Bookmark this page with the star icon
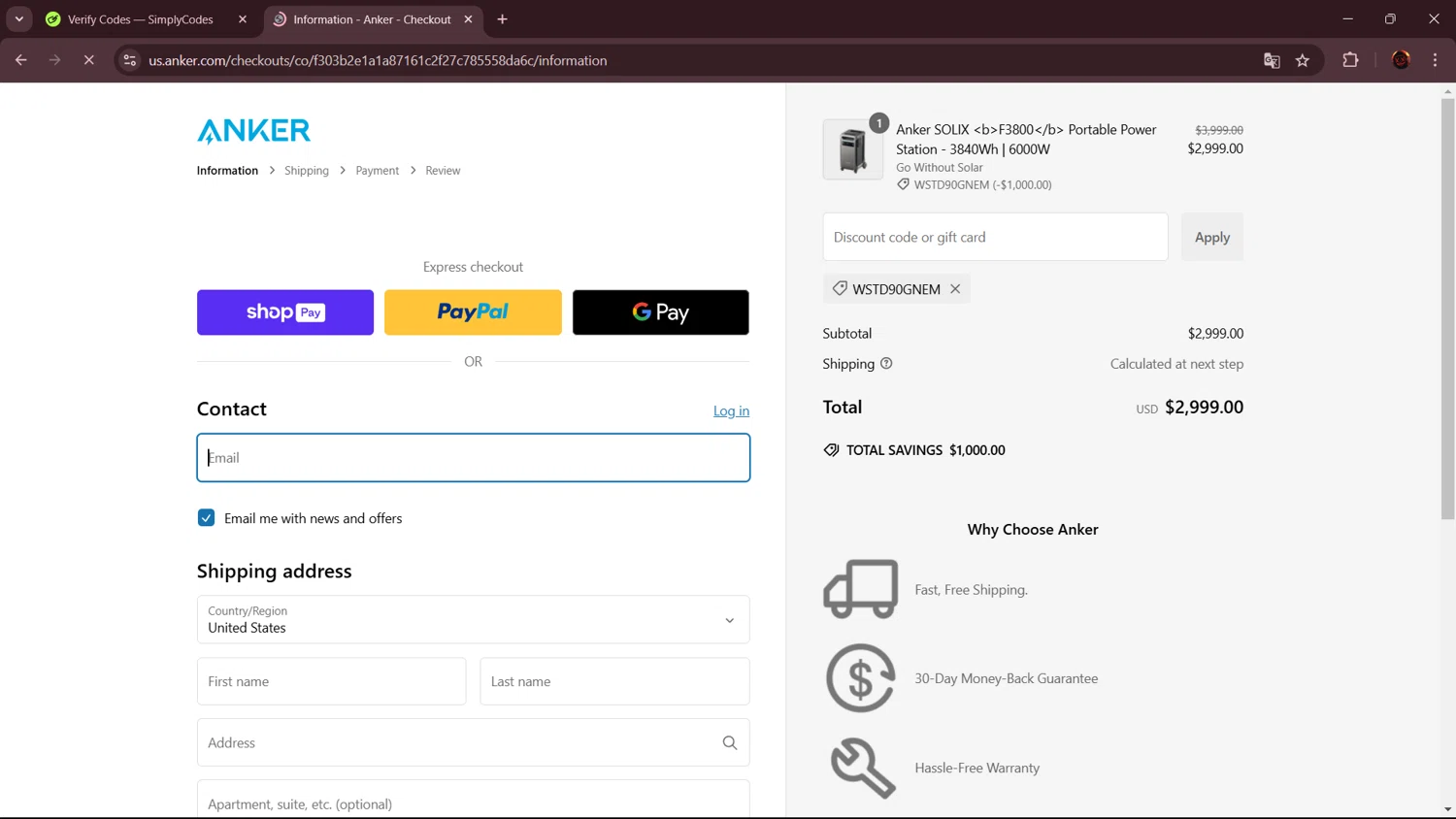The image size is (1456, 819). coord(1303,60)
